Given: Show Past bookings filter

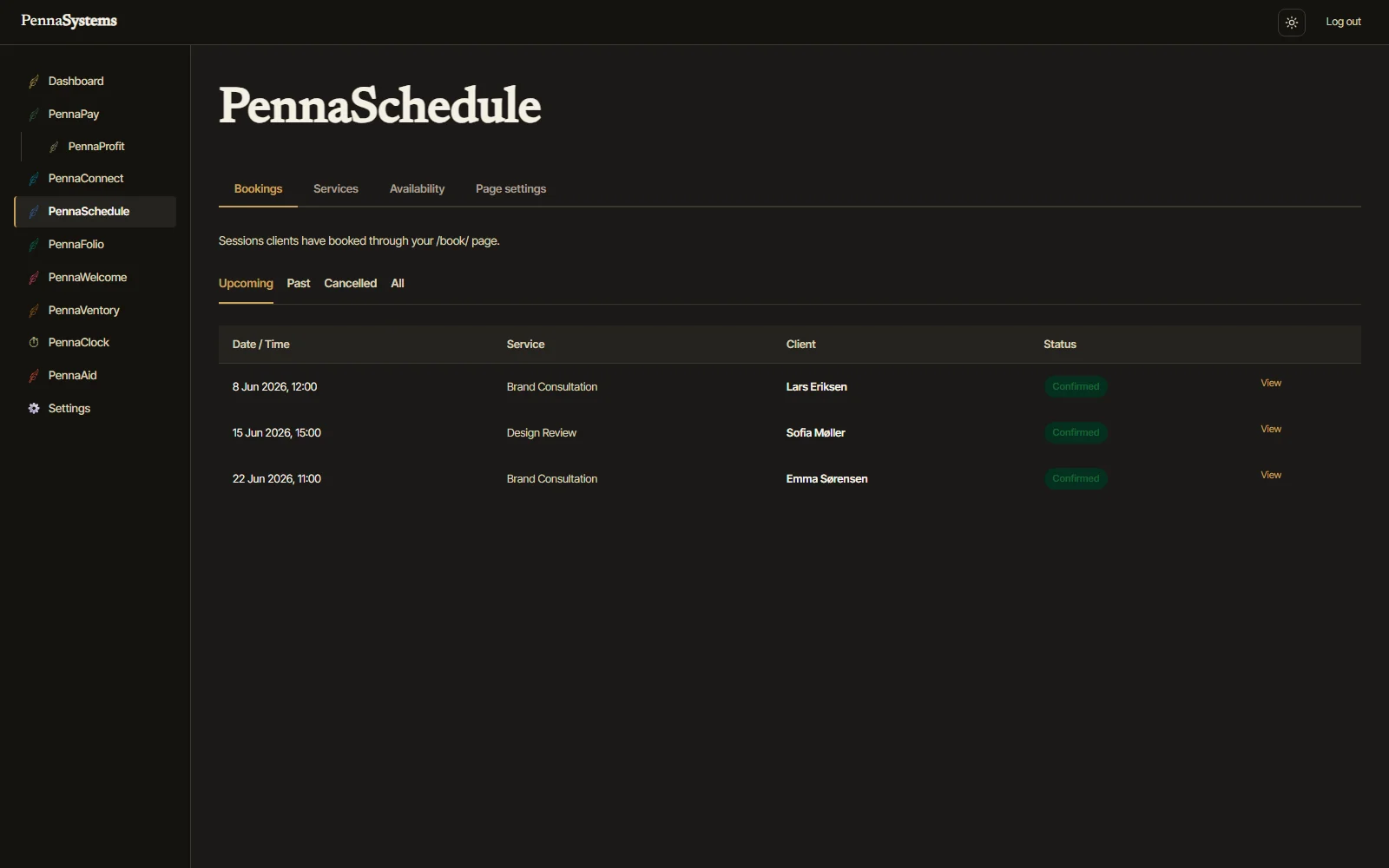Looking at the screenshot, I should 299,284.
